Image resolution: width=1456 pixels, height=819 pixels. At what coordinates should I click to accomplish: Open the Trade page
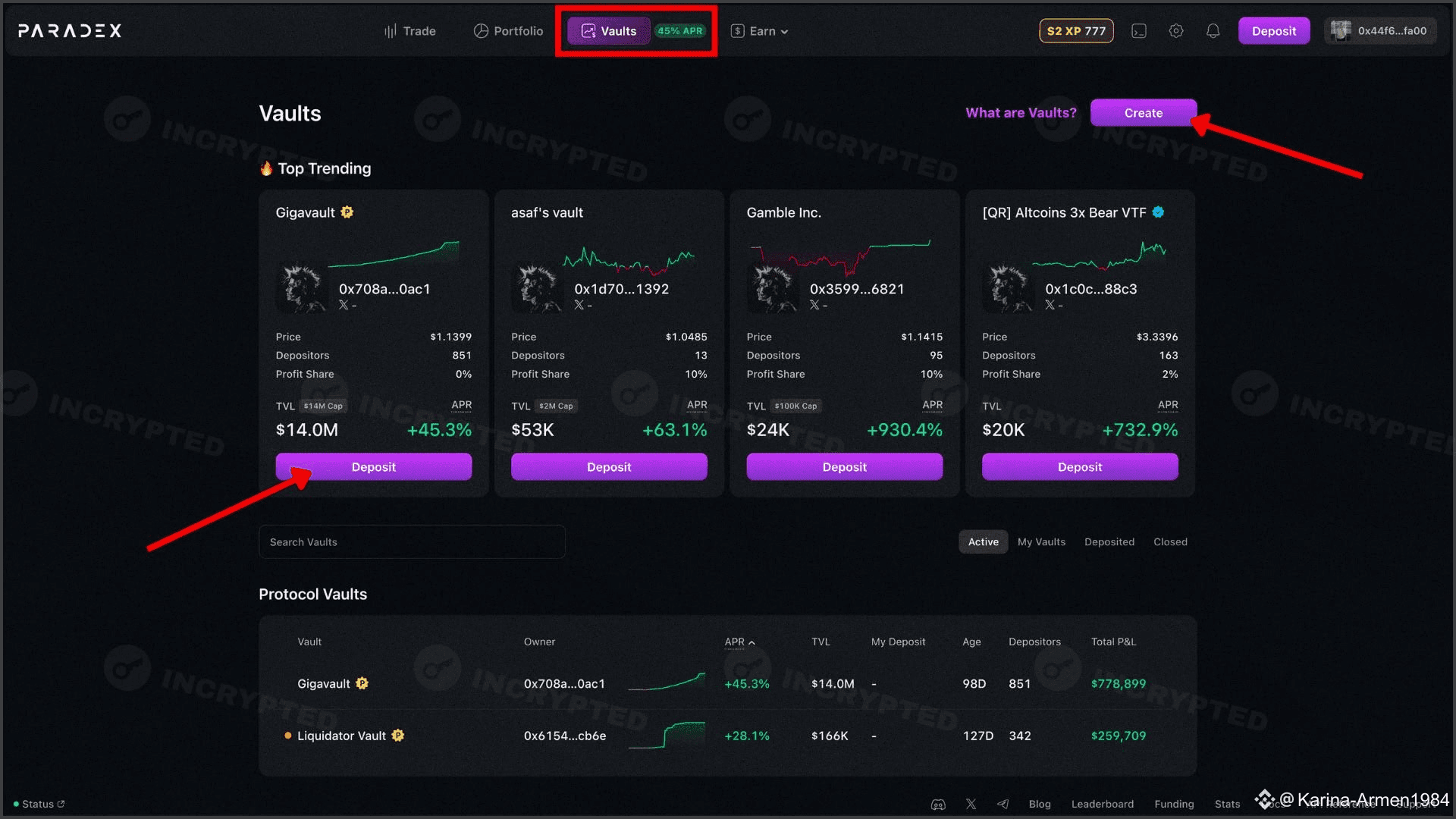[x=409, y=31]
